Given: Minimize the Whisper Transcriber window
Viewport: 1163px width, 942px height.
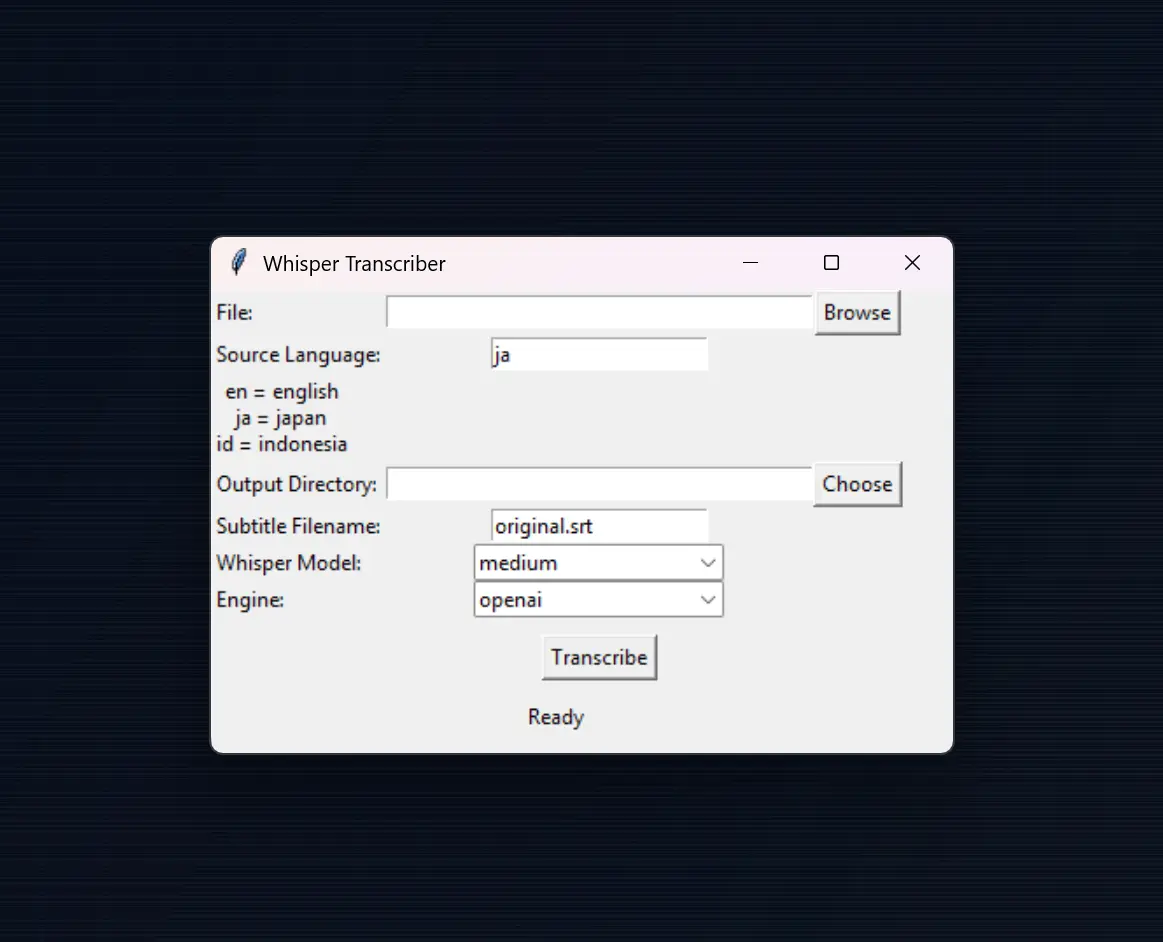Looking at the screenshot, I should tap(751, 262).
